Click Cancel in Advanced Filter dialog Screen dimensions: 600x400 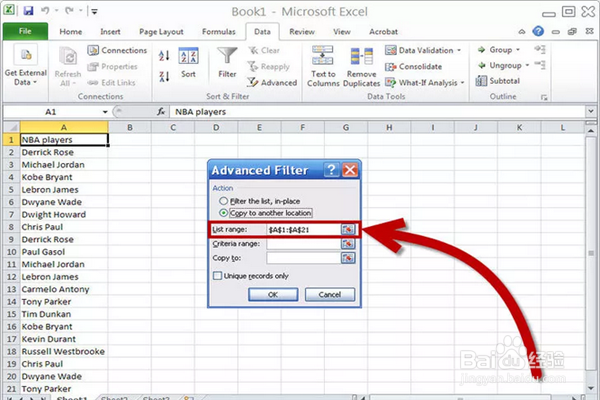tap(329, 294)
